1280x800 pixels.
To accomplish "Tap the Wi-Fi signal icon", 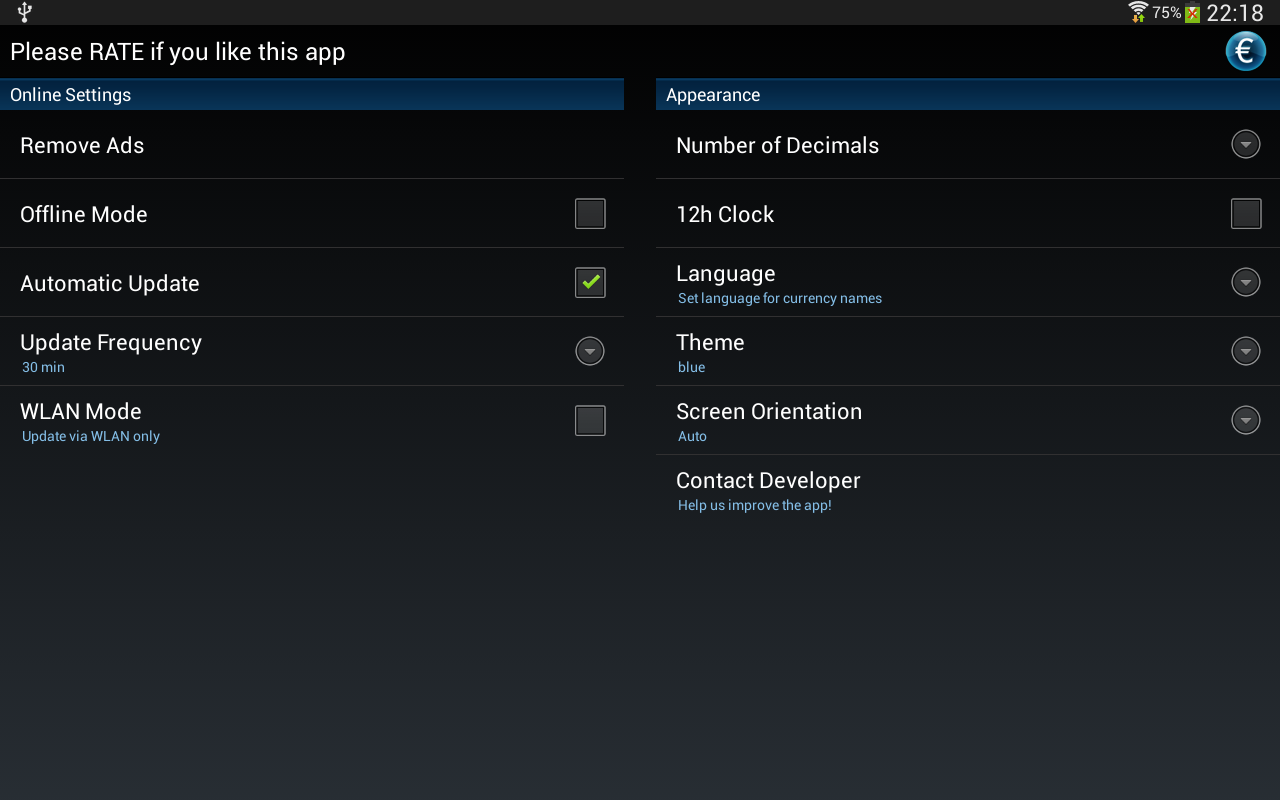I will click(x=1138, y=12).
